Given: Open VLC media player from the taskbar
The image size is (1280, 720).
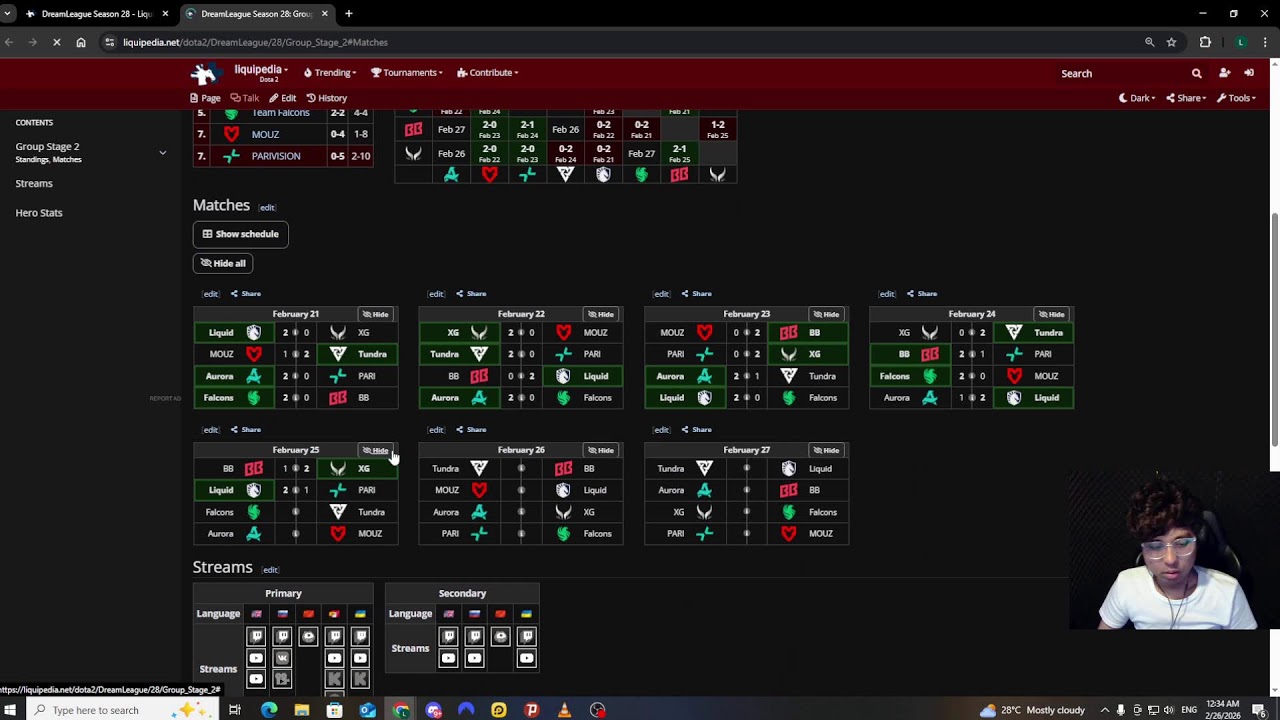Looking at the screenshot, I should click(x=564, y=710).
